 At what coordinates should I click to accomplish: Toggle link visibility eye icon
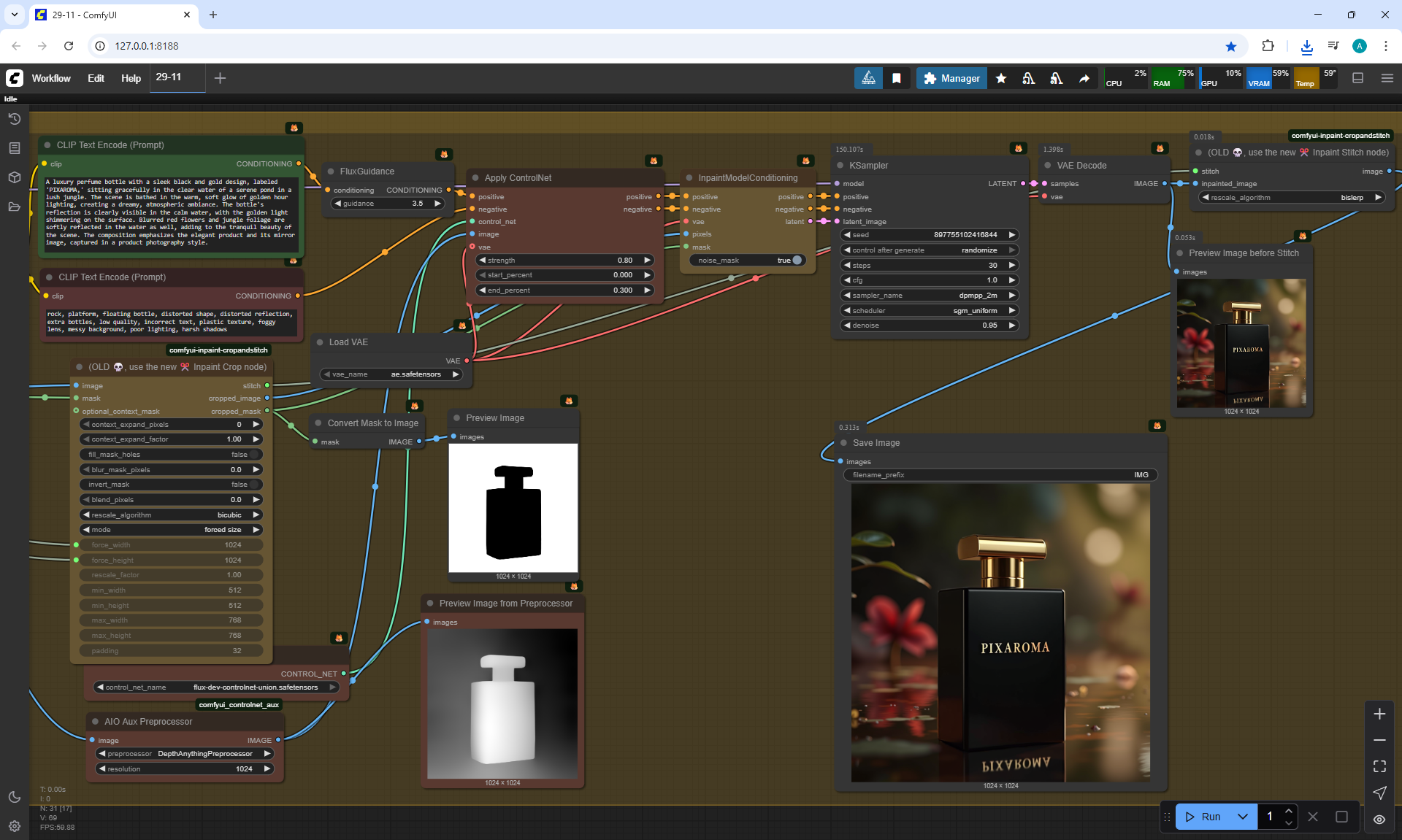point(1379,820)
